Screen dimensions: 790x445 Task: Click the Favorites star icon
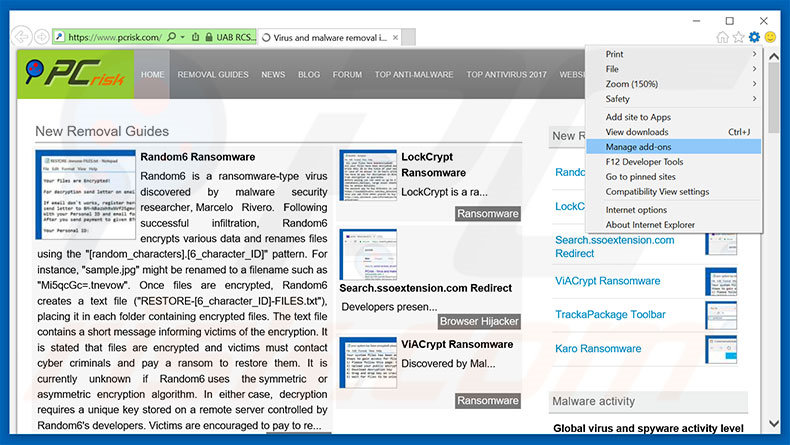[x=738, y=37]
